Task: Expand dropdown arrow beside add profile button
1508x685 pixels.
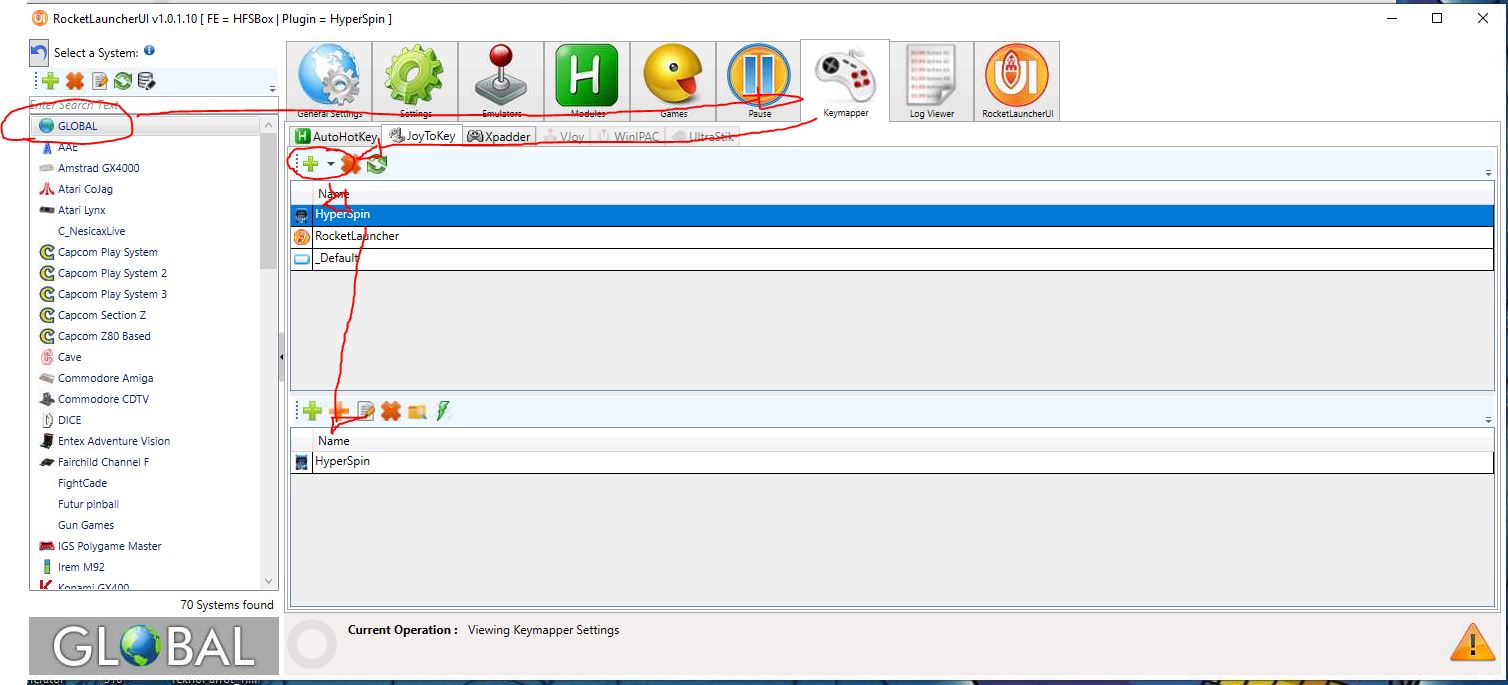Action: point(330,164)
